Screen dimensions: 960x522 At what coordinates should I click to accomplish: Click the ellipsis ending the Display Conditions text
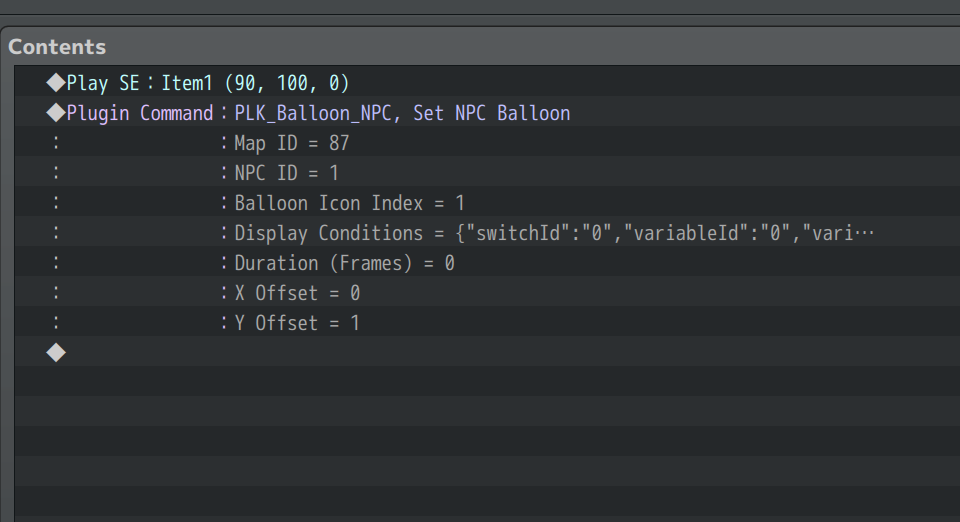tap(866, 233)
